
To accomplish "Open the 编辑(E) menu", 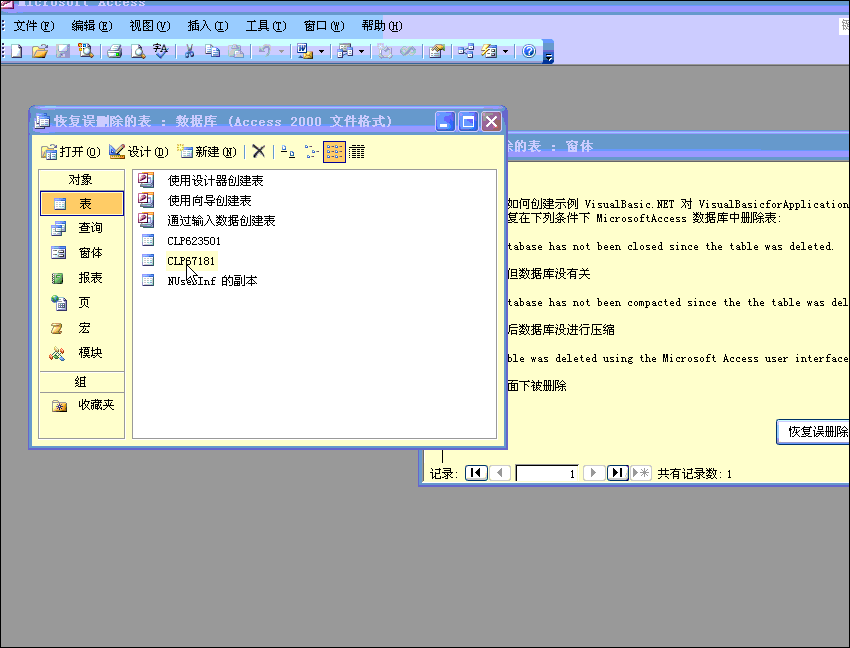I will tap(92, 26).
